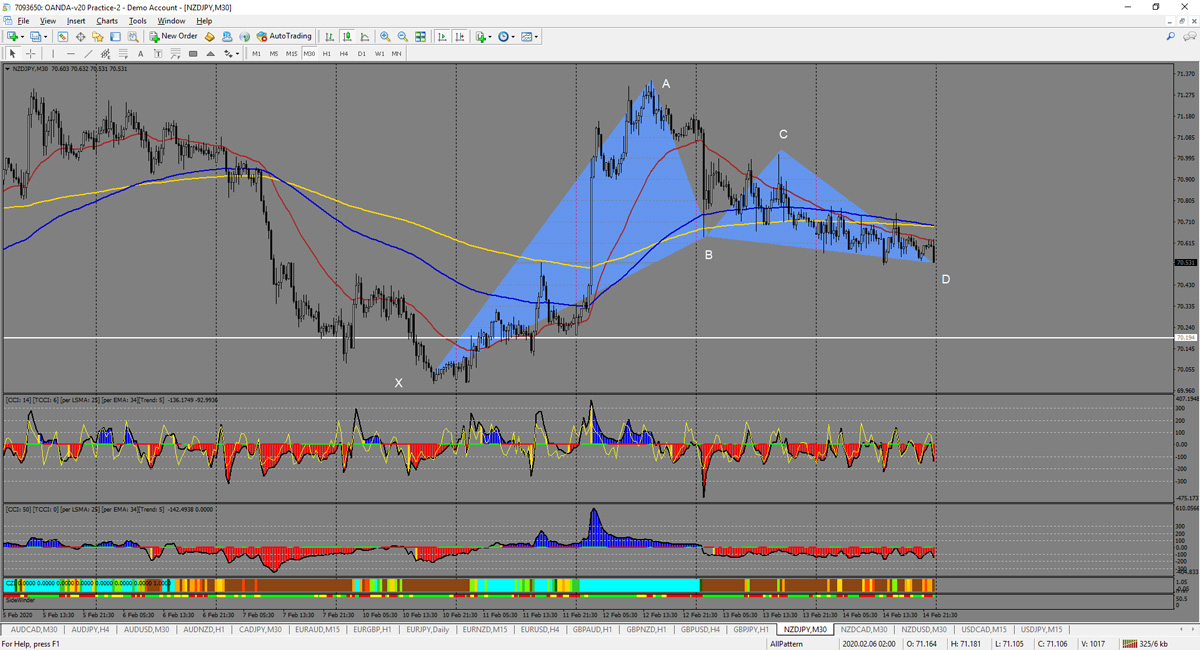Switch chart to bar chart style
Image resolution: width=1200 pixels, height=650 pixels.
(x=329, y=36)
